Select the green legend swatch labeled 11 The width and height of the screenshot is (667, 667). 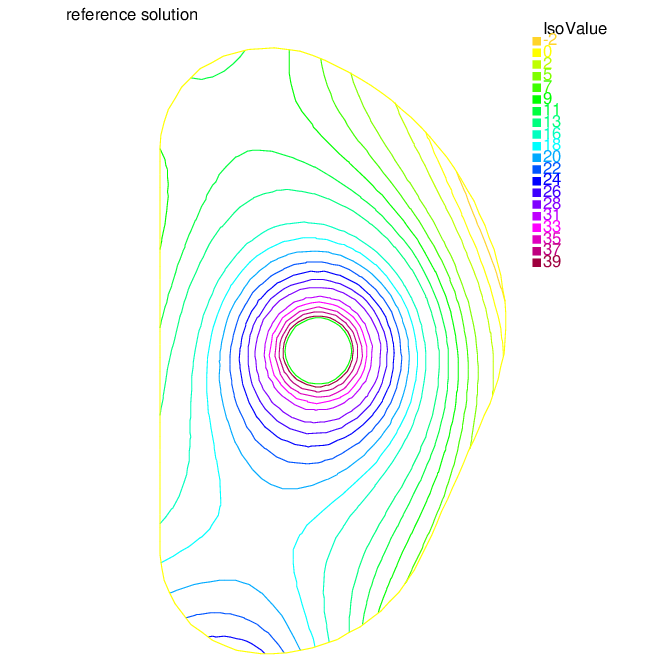click(536, 111)
